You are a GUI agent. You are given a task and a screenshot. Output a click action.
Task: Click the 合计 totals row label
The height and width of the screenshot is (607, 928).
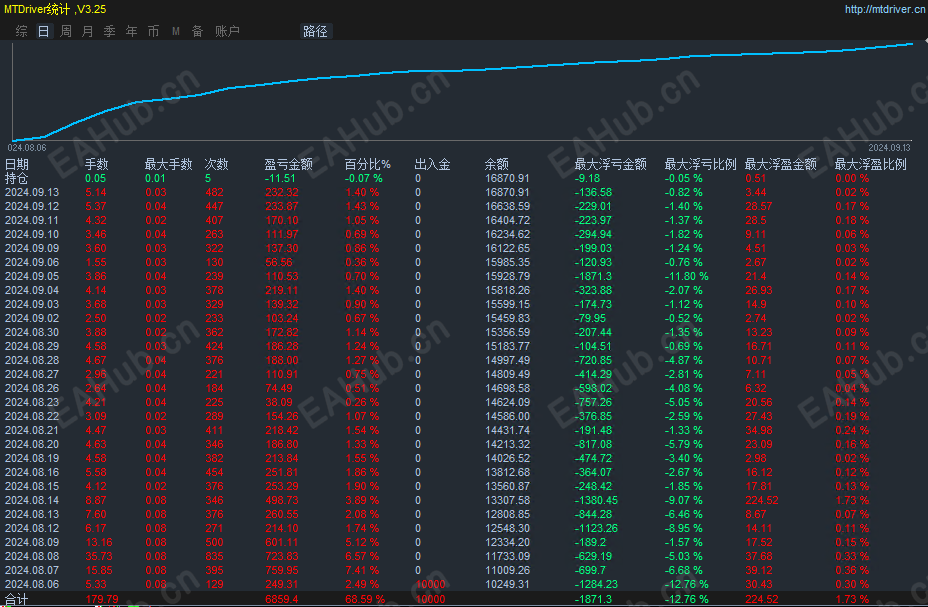click(17, 599)
